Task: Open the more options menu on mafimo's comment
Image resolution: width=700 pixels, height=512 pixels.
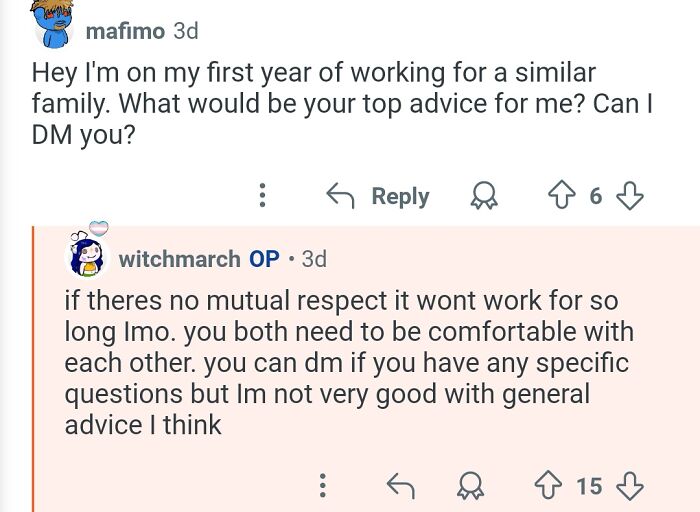Action: click(x=263, y=195)
